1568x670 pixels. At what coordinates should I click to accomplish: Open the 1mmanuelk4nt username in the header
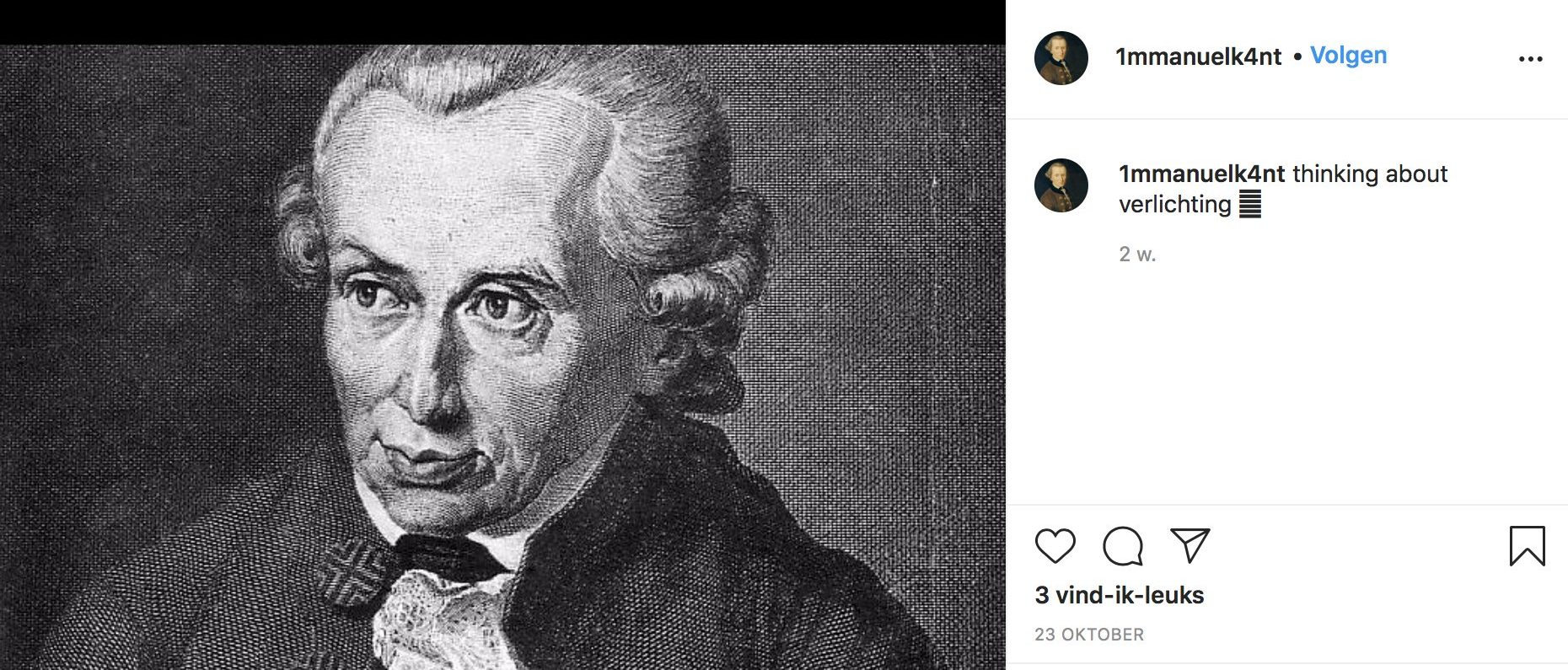(1198, 56)
